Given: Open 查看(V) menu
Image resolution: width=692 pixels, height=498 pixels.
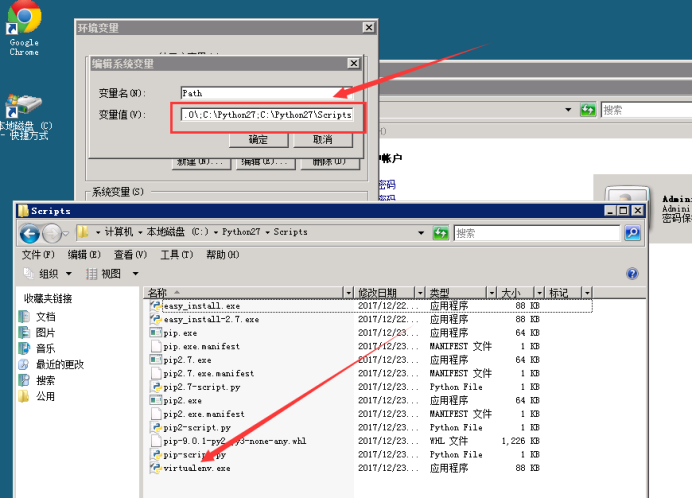Looking at the screenshot, I should 130,255.
